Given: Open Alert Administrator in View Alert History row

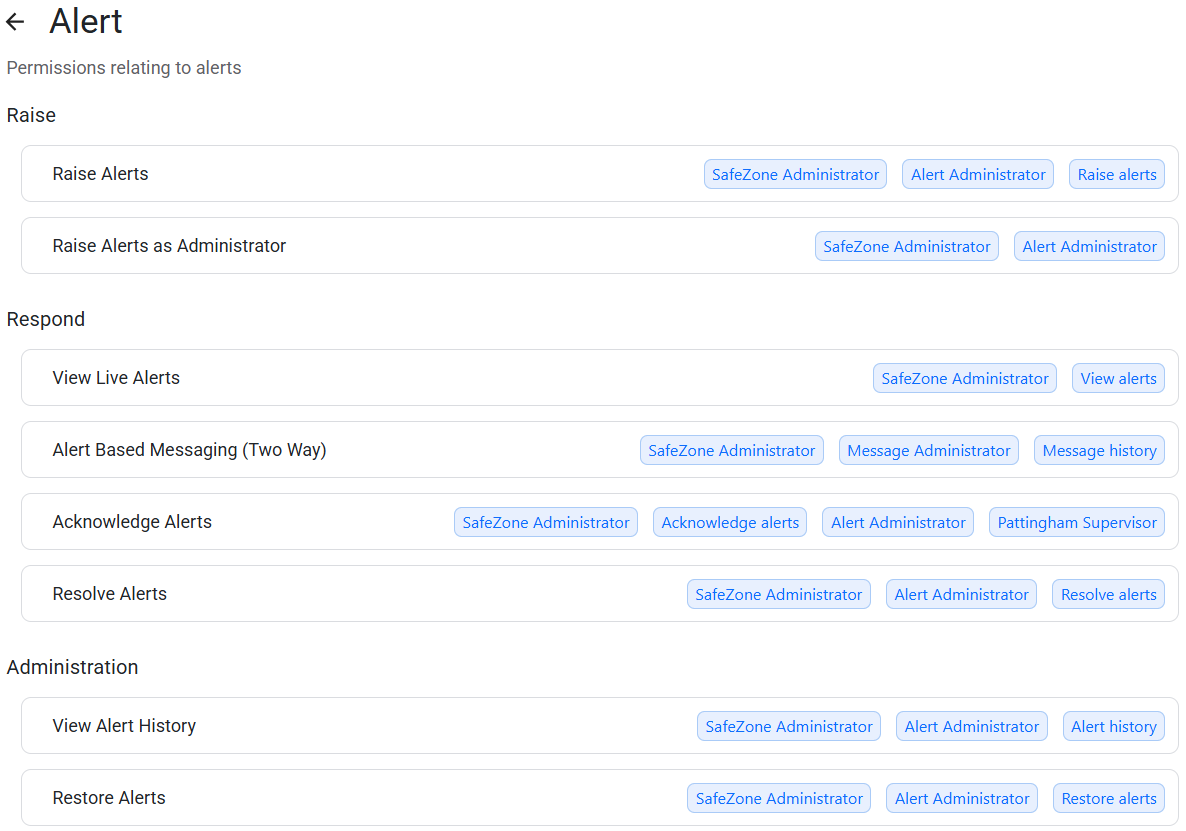Looking at the screenshot, I should pyautogui.click(x=972, y=726).
